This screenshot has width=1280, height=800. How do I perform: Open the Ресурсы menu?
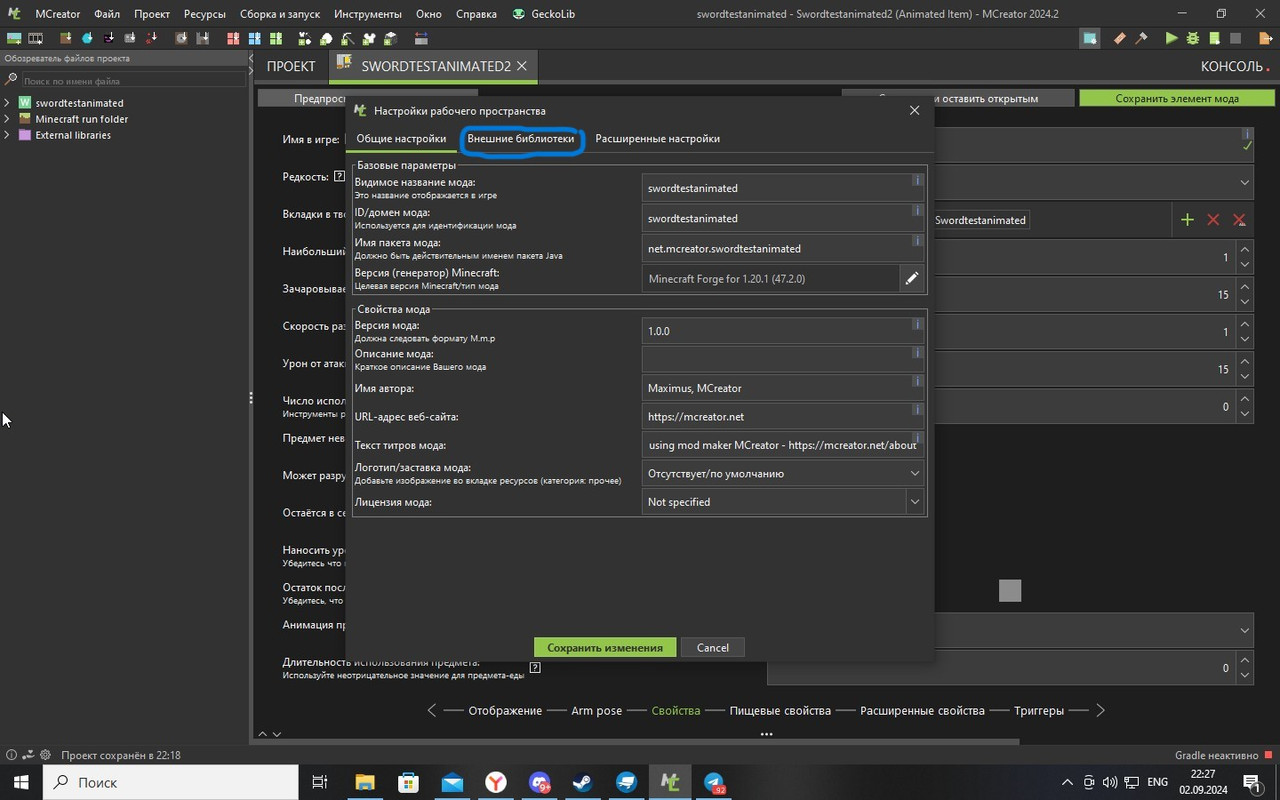pyautogui.click(x=204, y=14)
